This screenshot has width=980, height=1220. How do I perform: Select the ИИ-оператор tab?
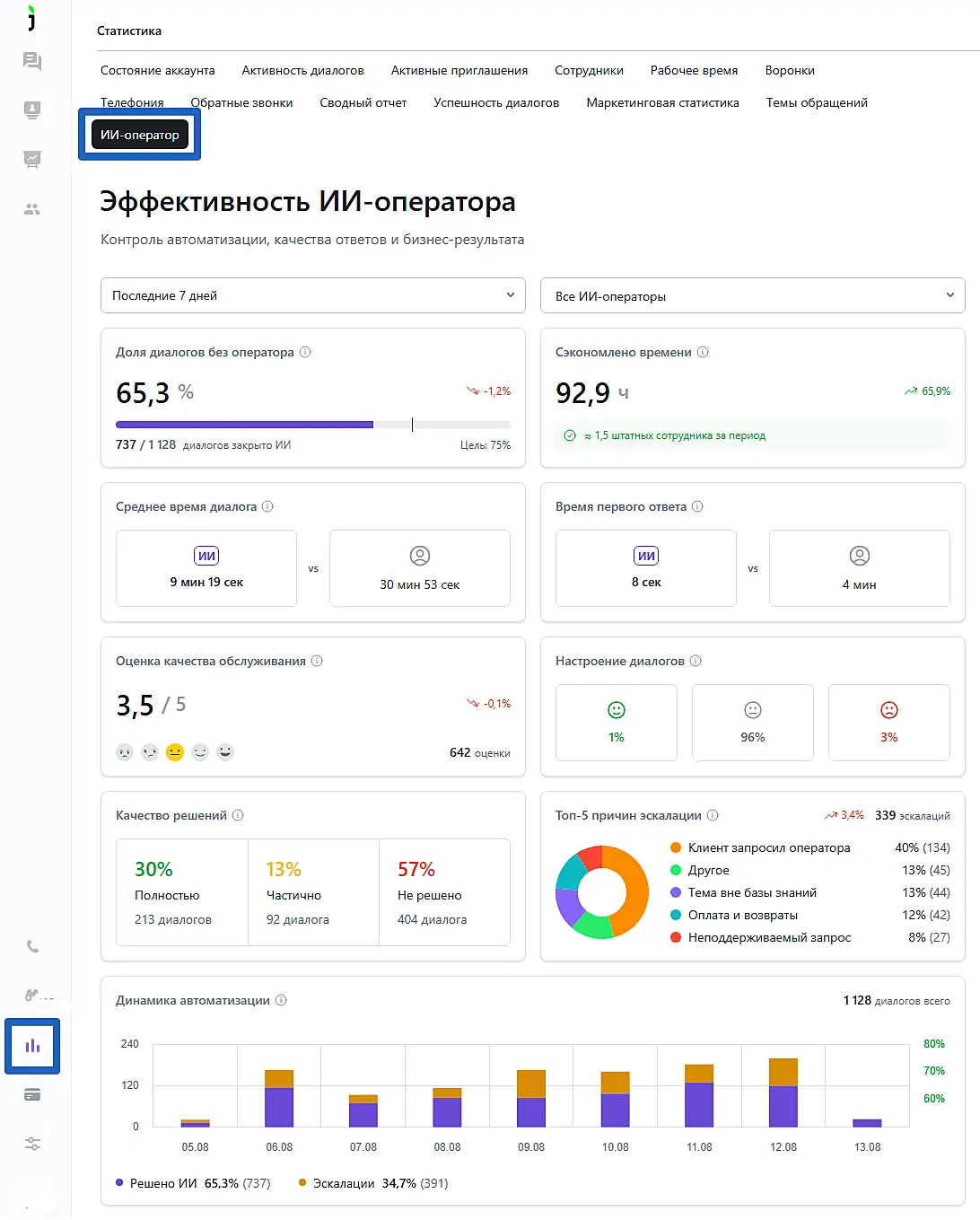pos(140,135)
